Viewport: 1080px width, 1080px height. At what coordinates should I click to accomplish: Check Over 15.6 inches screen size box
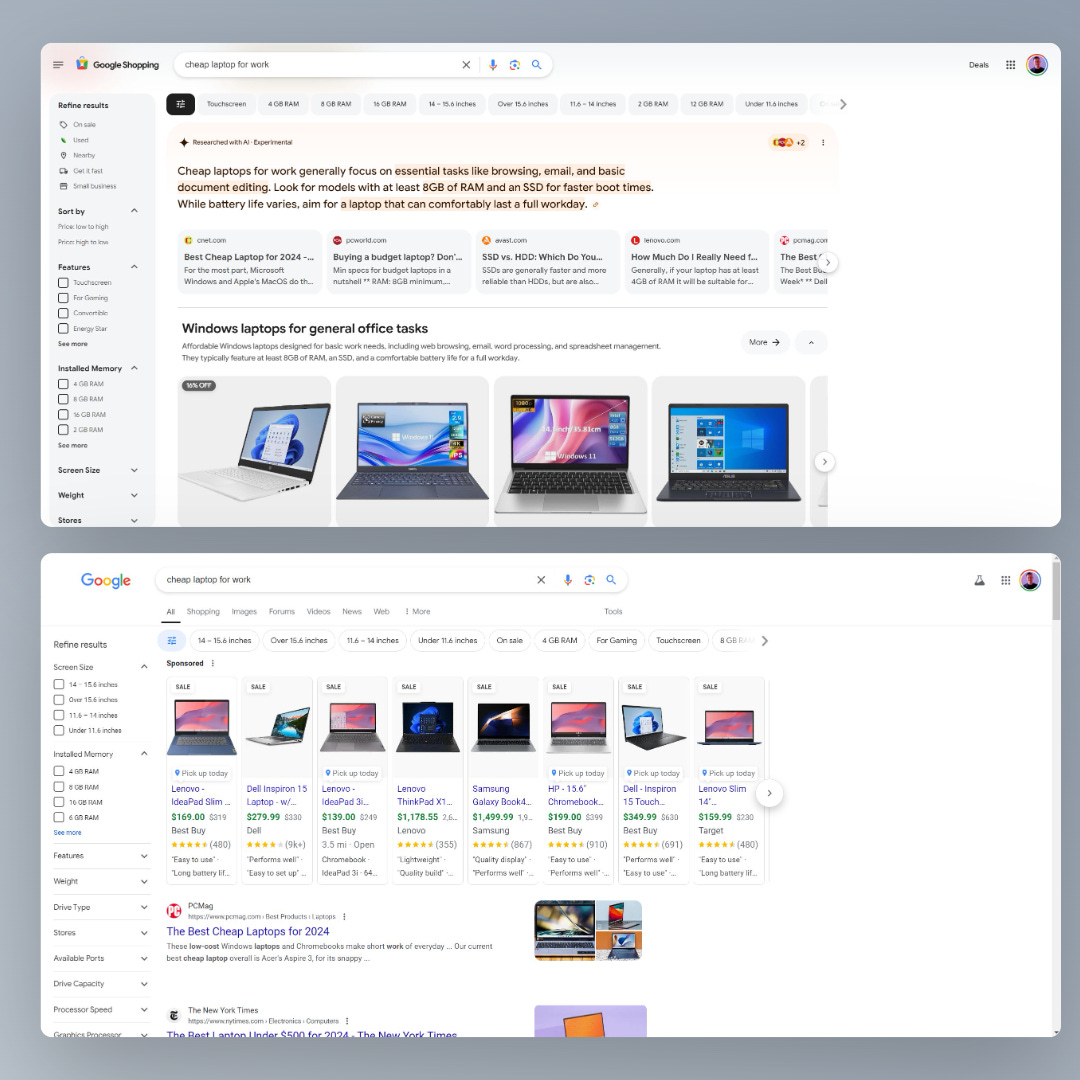59,700
